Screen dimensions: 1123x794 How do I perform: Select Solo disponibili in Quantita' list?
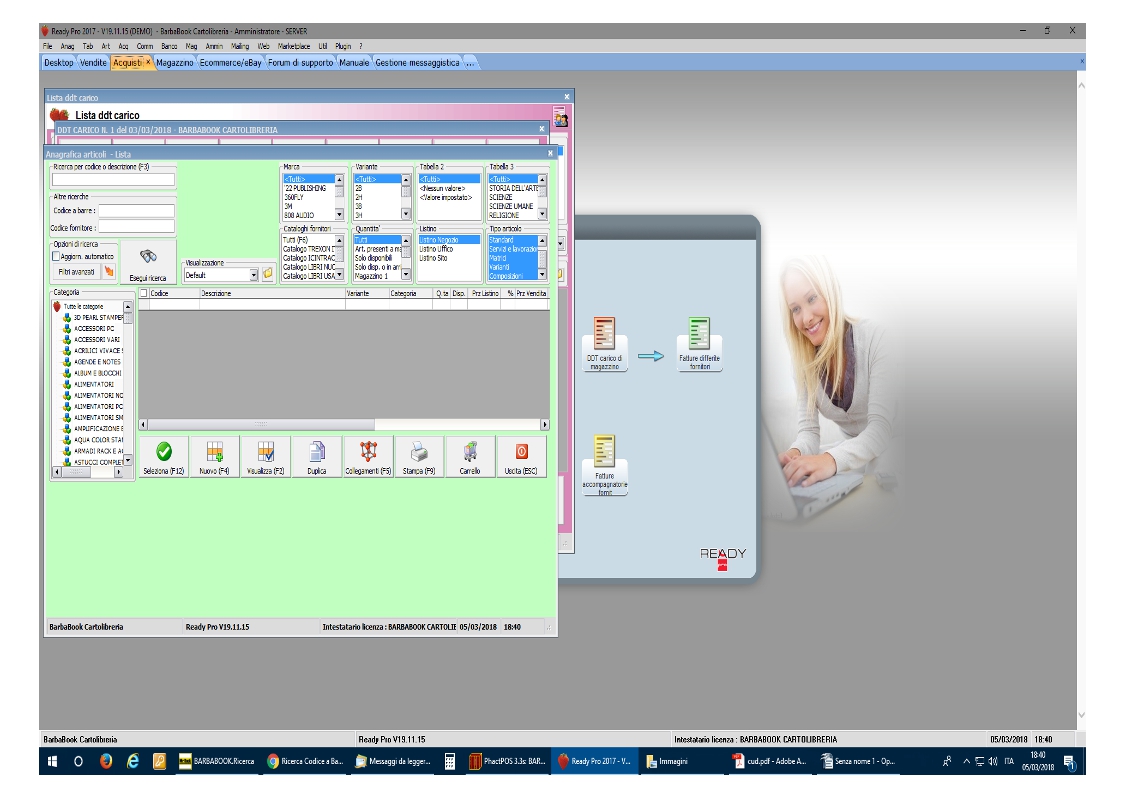pos(373,258)
